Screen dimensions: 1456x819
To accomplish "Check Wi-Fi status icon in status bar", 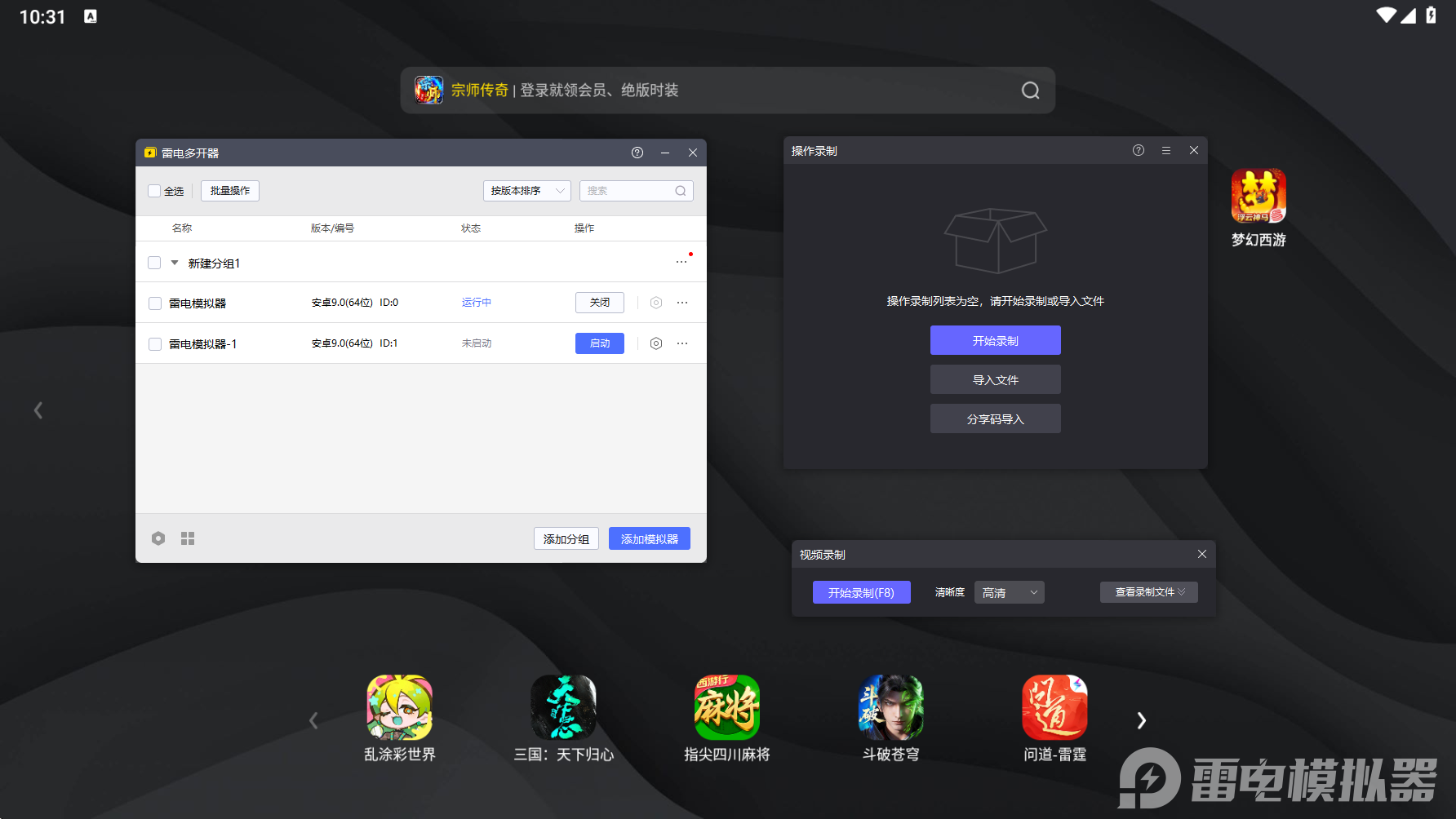I will pyautogui.click(x=1386, y=15).
